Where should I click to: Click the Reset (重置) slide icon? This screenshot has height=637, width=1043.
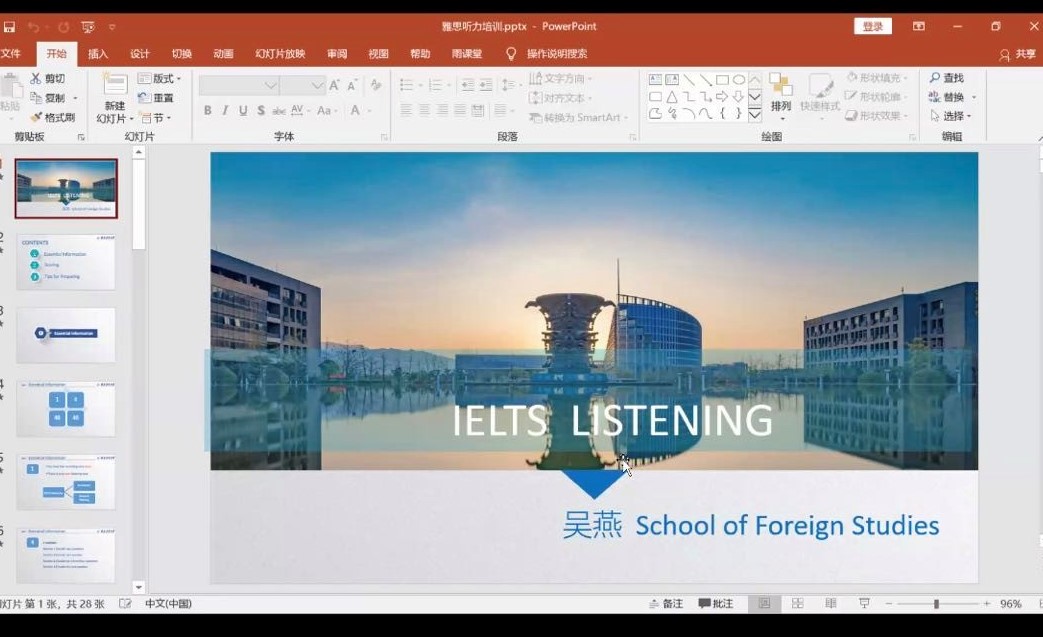click(144, 98)
